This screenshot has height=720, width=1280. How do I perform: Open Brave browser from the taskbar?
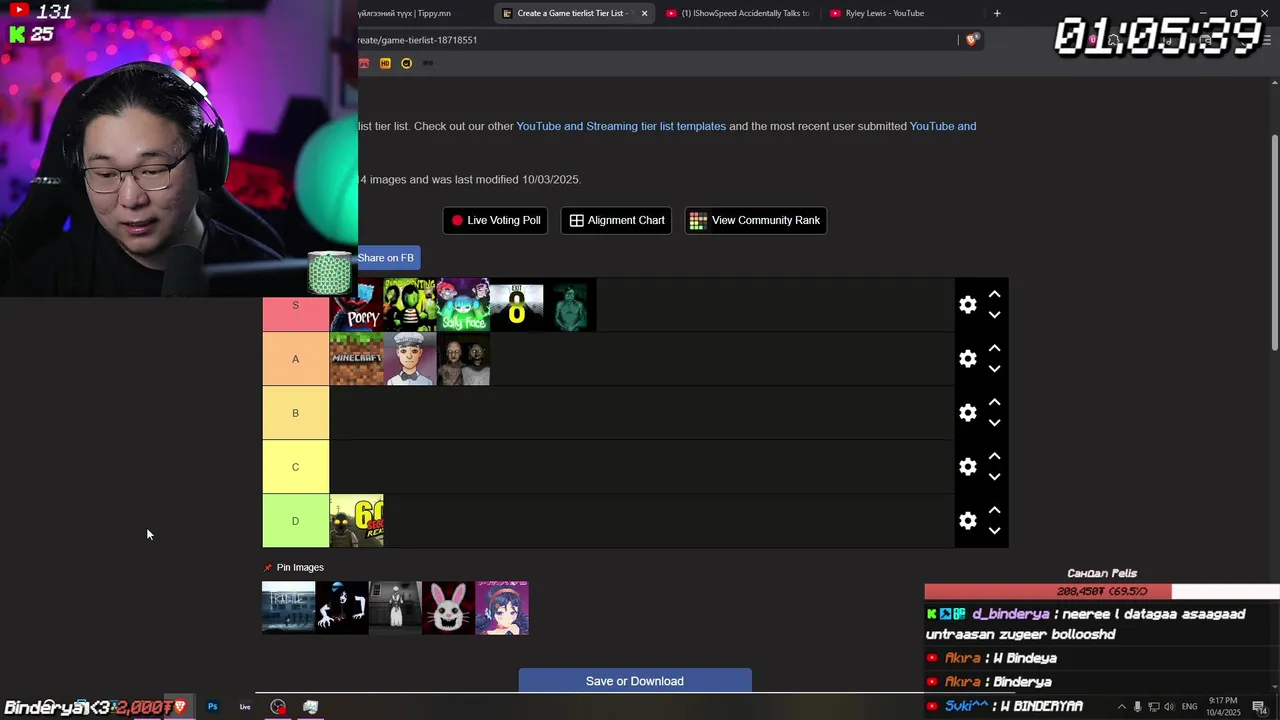point(180,707)
